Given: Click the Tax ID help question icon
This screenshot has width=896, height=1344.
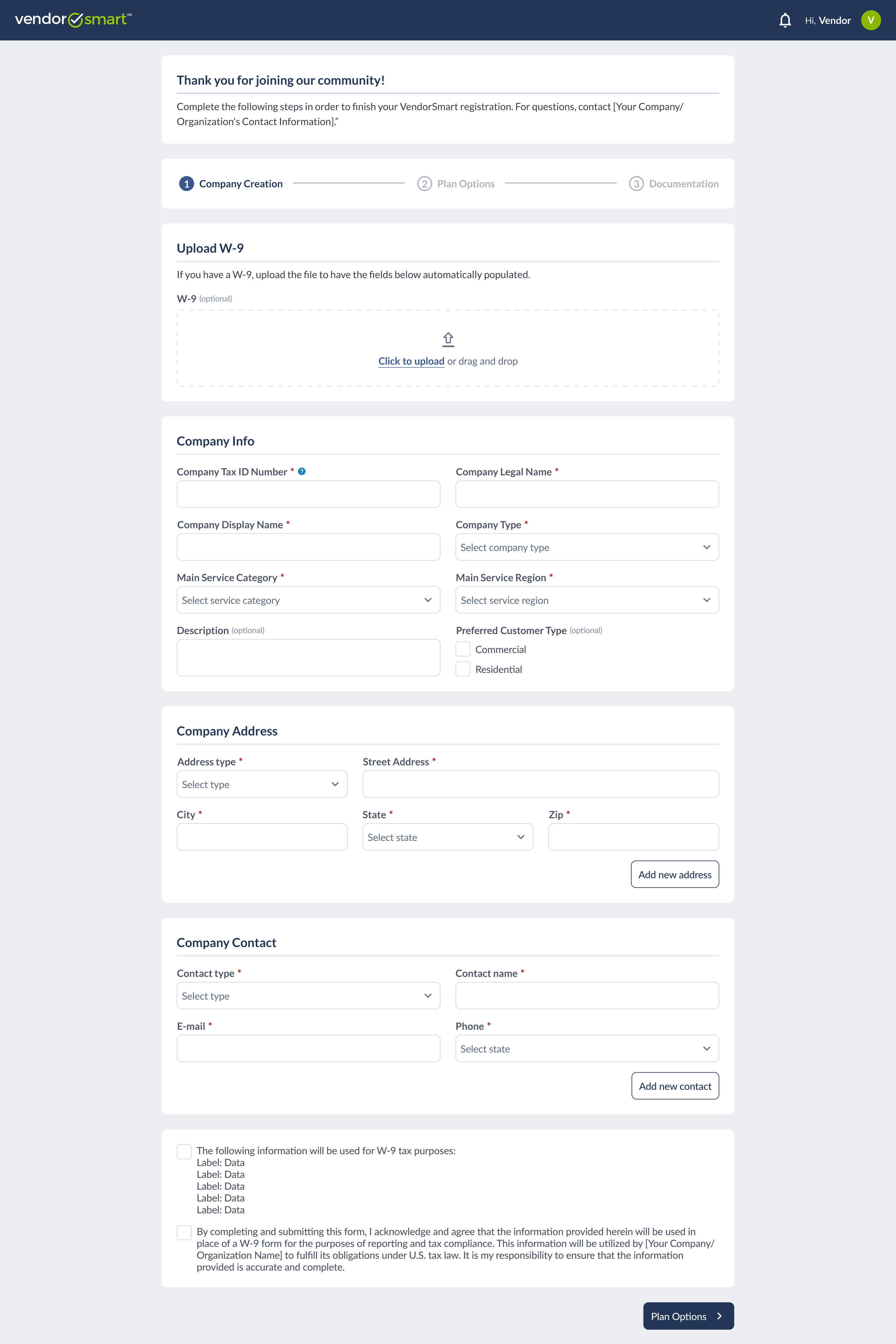Looking at the screenshot, I should tap(302, 471).
